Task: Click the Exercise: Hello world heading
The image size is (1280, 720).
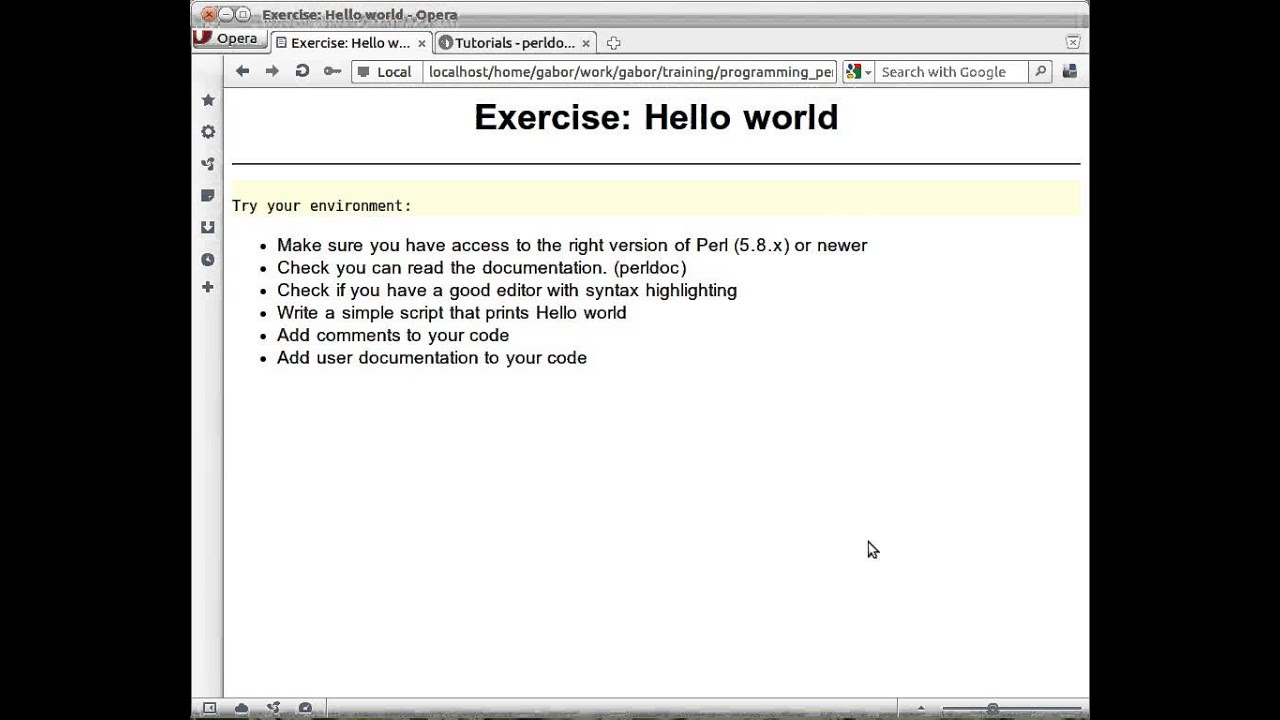Action: point(656,117)
